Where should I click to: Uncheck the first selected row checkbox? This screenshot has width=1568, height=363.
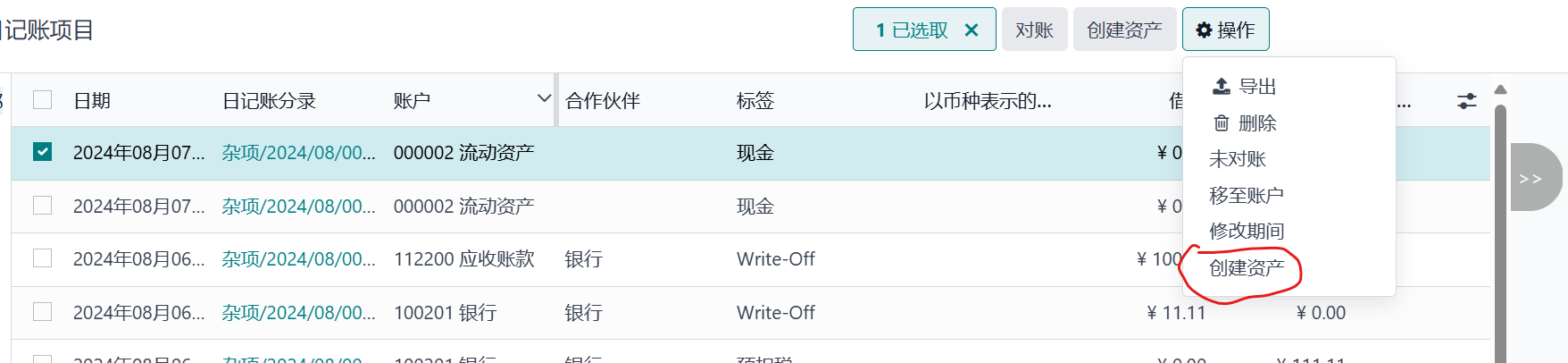[x=42, y=152]
